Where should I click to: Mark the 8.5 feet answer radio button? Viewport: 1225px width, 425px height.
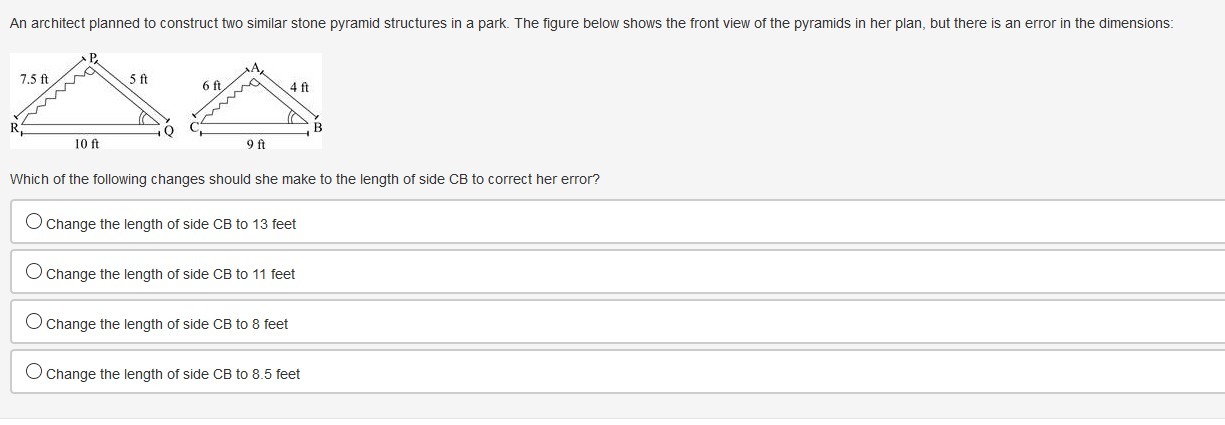click(35, 373)
